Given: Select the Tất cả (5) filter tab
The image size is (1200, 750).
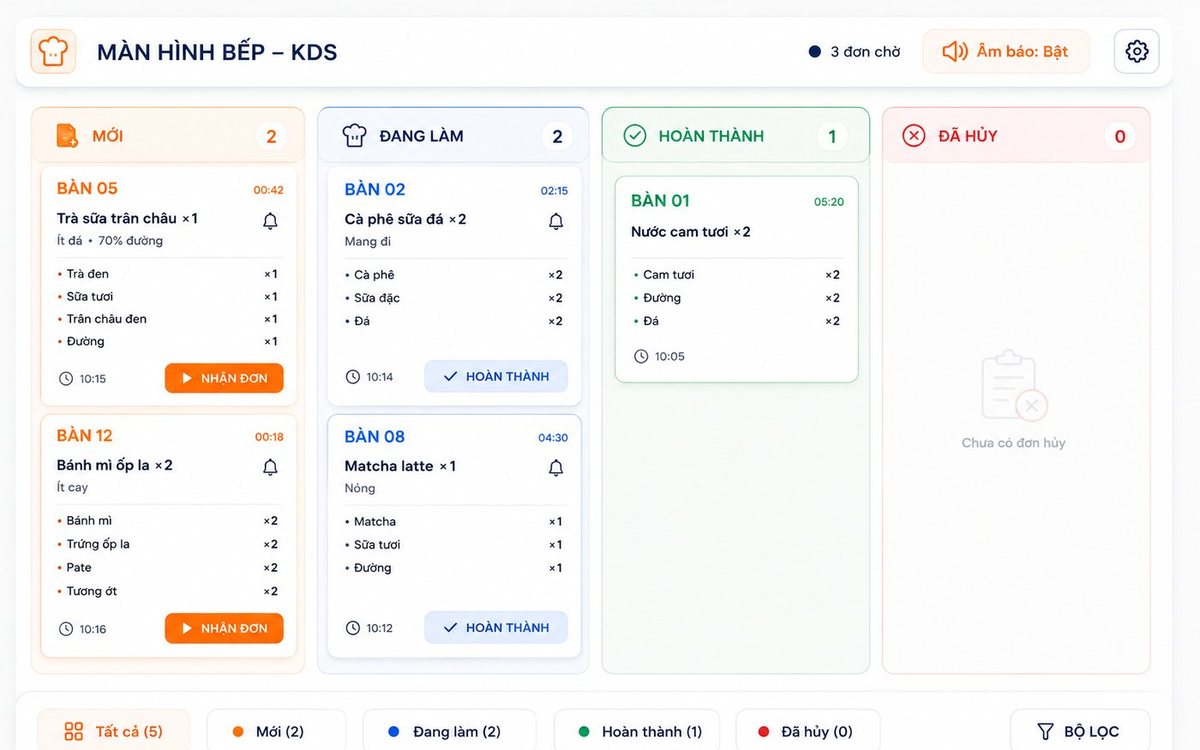Looking at the screenshot, I should click(x=114, y=731).
